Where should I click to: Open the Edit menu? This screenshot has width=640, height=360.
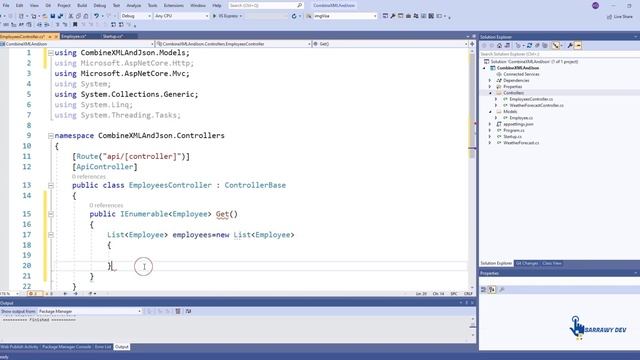pos(19,5)
